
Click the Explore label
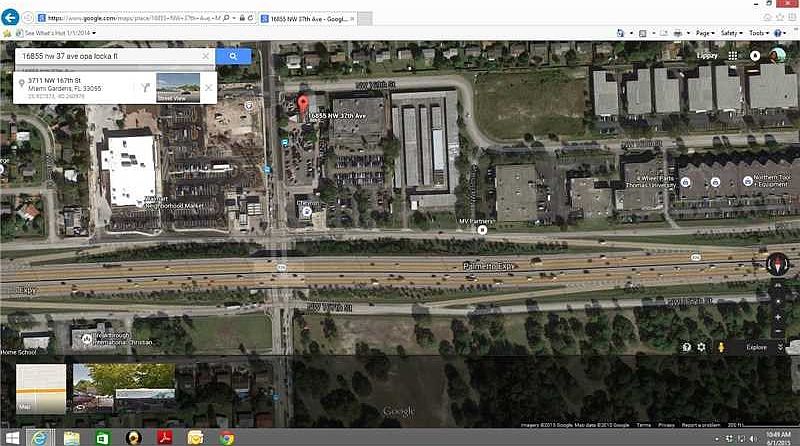pos(757,347)
